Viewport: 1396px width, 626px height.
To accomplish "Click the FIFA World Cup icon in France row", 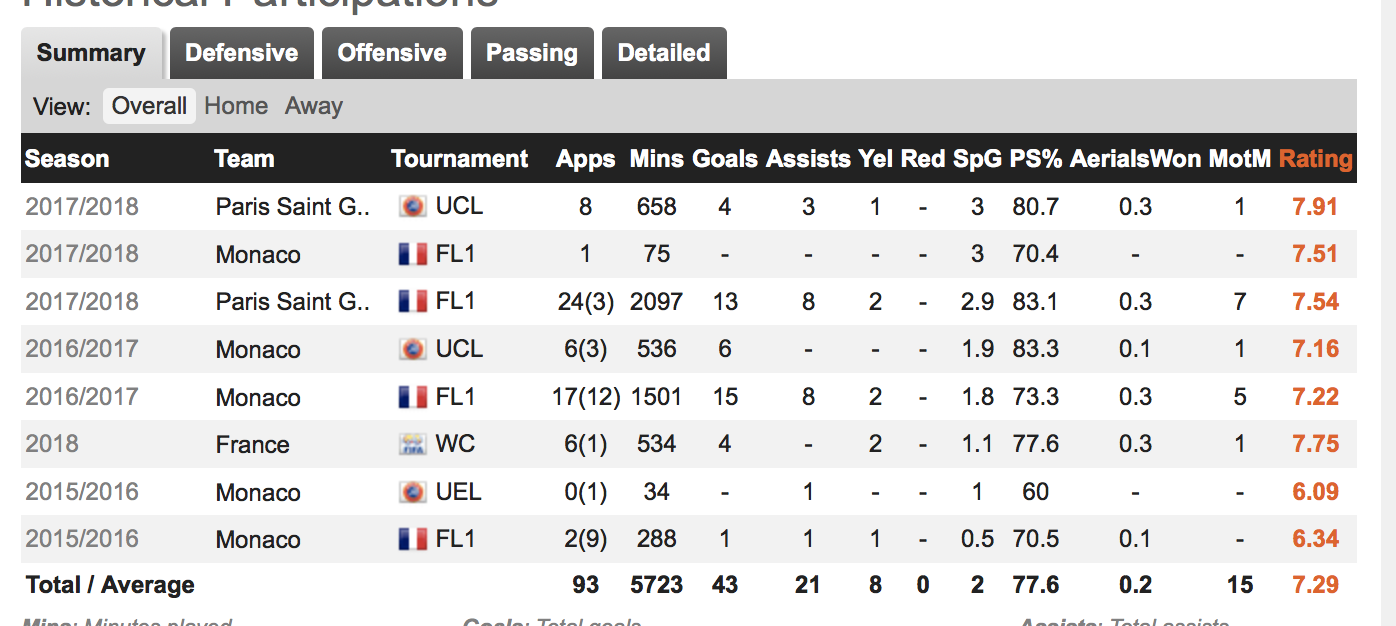I will coord(412,444).
